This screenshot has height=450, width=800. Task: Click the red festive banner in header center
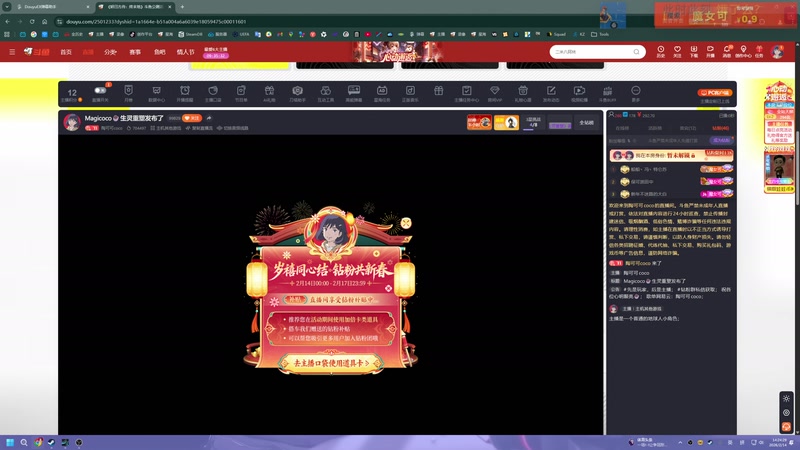(397, 52)
